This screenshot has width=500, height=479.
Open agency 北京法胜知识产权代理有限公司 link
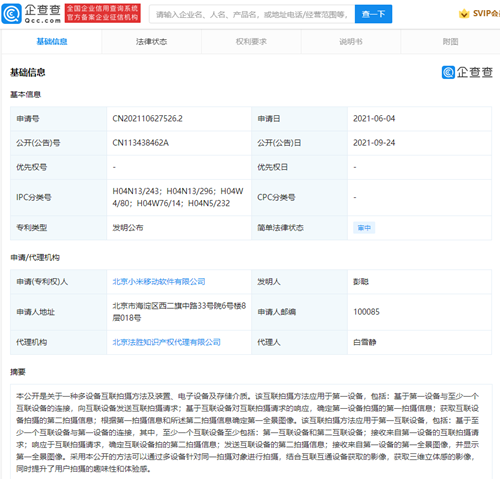click(x=166, y=342)
